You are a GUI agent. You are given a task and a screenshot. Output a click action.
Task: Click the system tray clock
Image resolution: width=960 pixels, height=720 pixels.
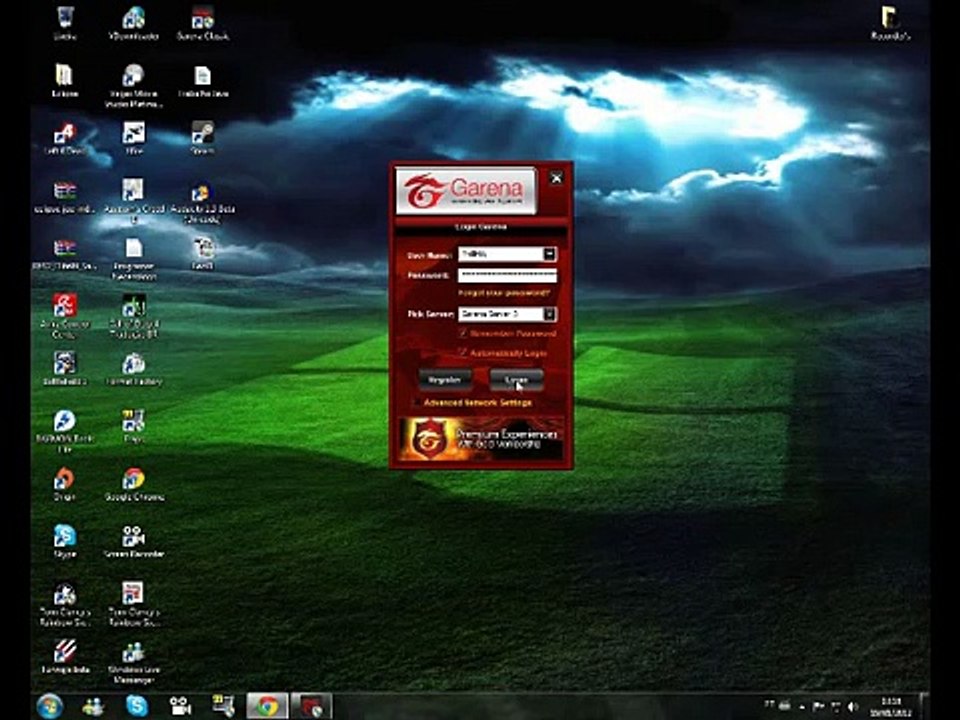[x=891, y=707]
